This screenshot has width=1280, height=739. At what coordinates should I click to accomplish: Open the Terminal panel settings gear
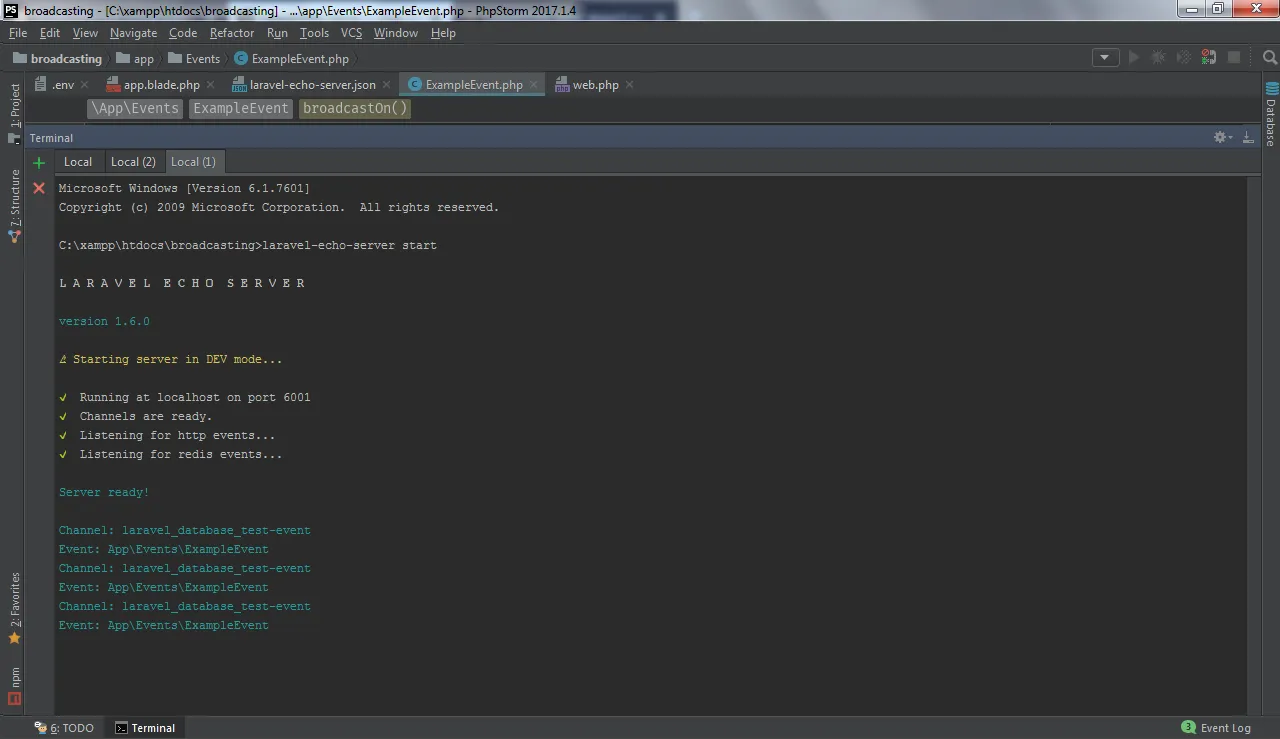click(x=1222, y=137)
